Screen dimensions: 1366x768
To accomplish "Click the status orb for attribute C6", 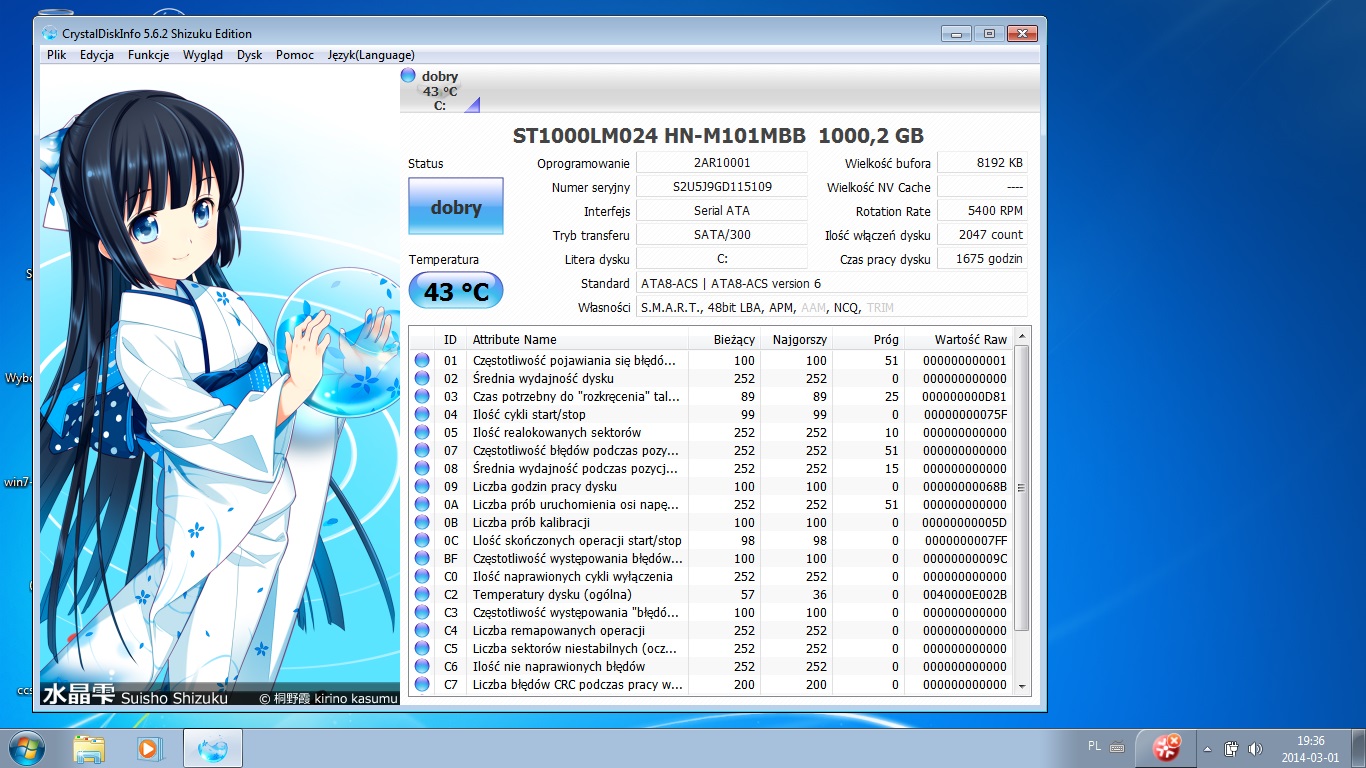I will click(422, 666).
